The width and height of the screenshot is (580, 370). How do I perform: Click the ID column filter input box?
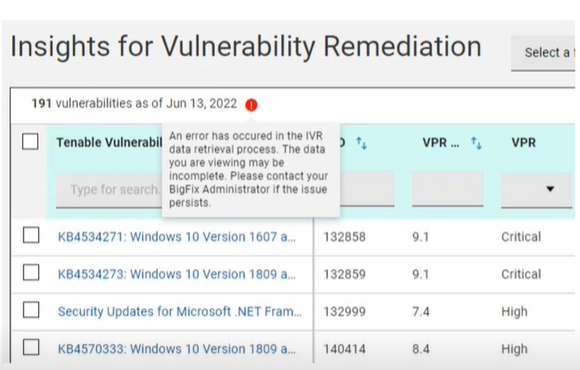pos(367,189)
